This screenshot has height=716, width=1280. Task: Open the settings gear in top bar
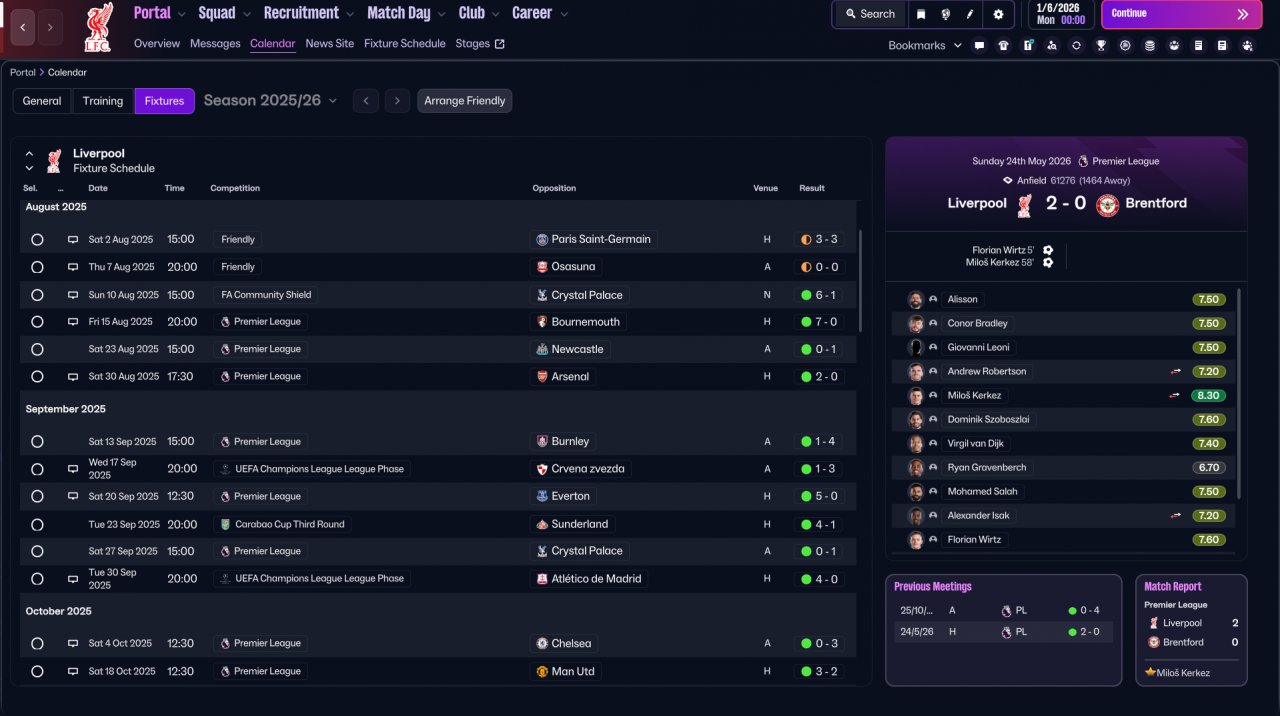pos(998,14)
